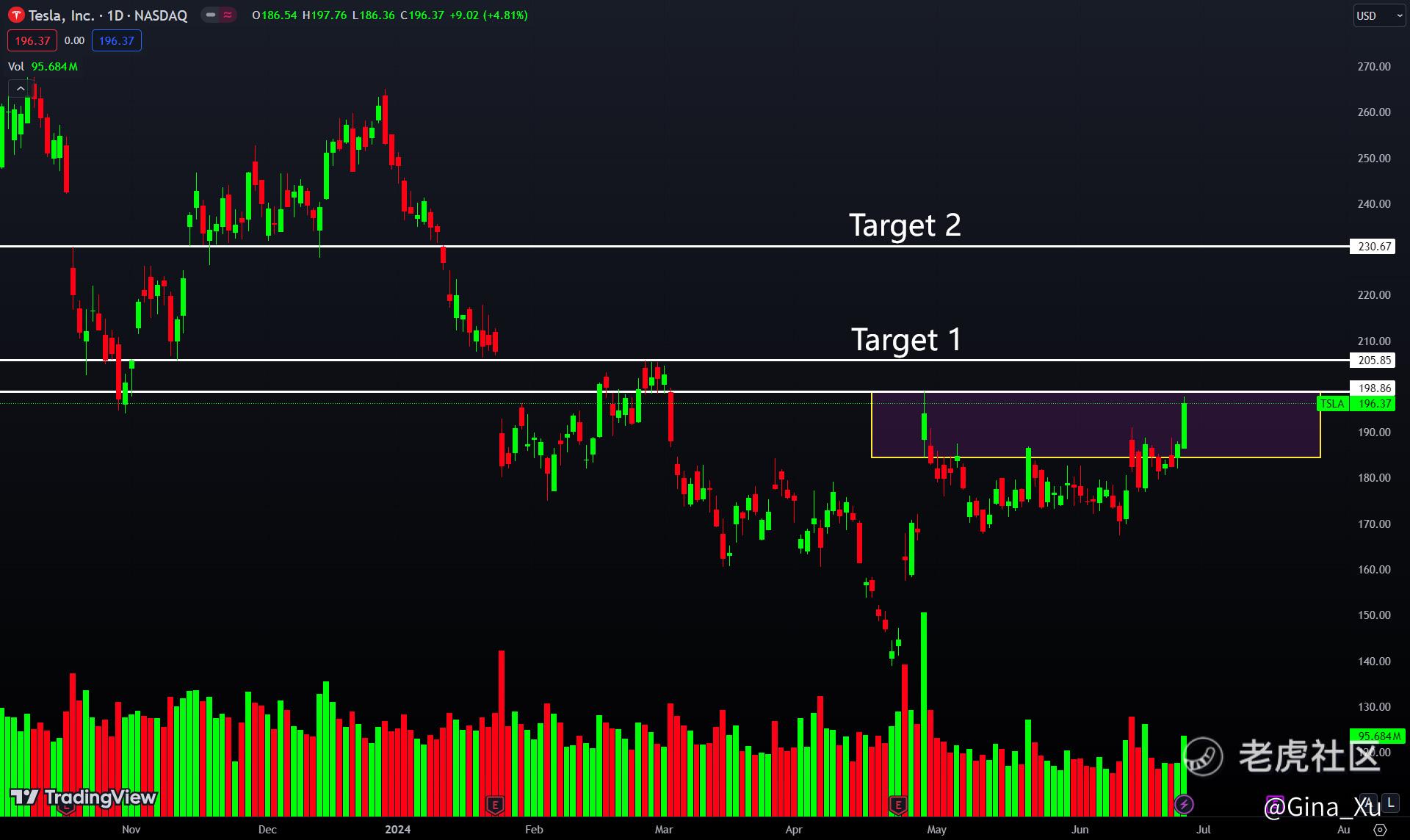The width and height of the screenshot is (1410, 840).
Task: Click the Tesla, Inc. symbol title
Action: coord(62,15)
